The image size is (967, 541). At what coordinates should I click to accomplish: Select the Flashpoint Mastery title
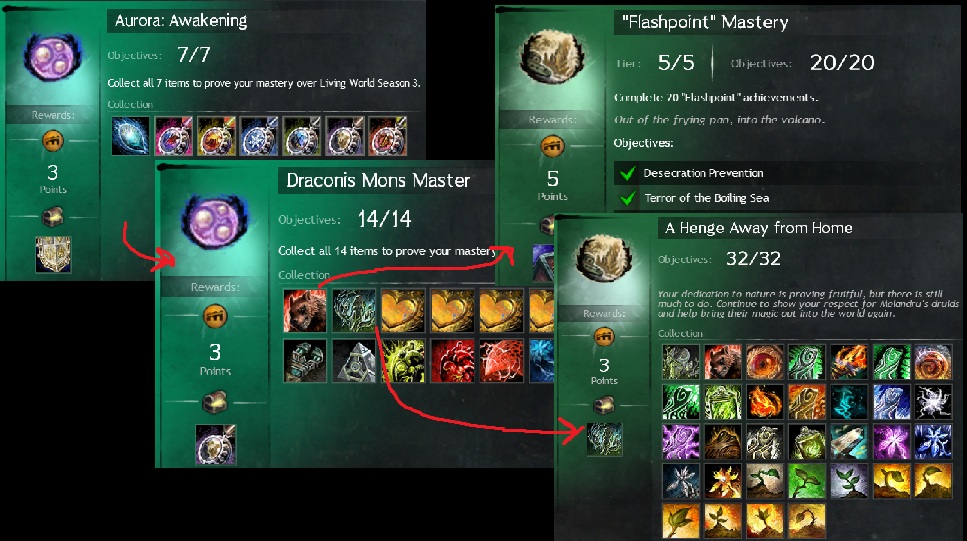click(705, 23)
